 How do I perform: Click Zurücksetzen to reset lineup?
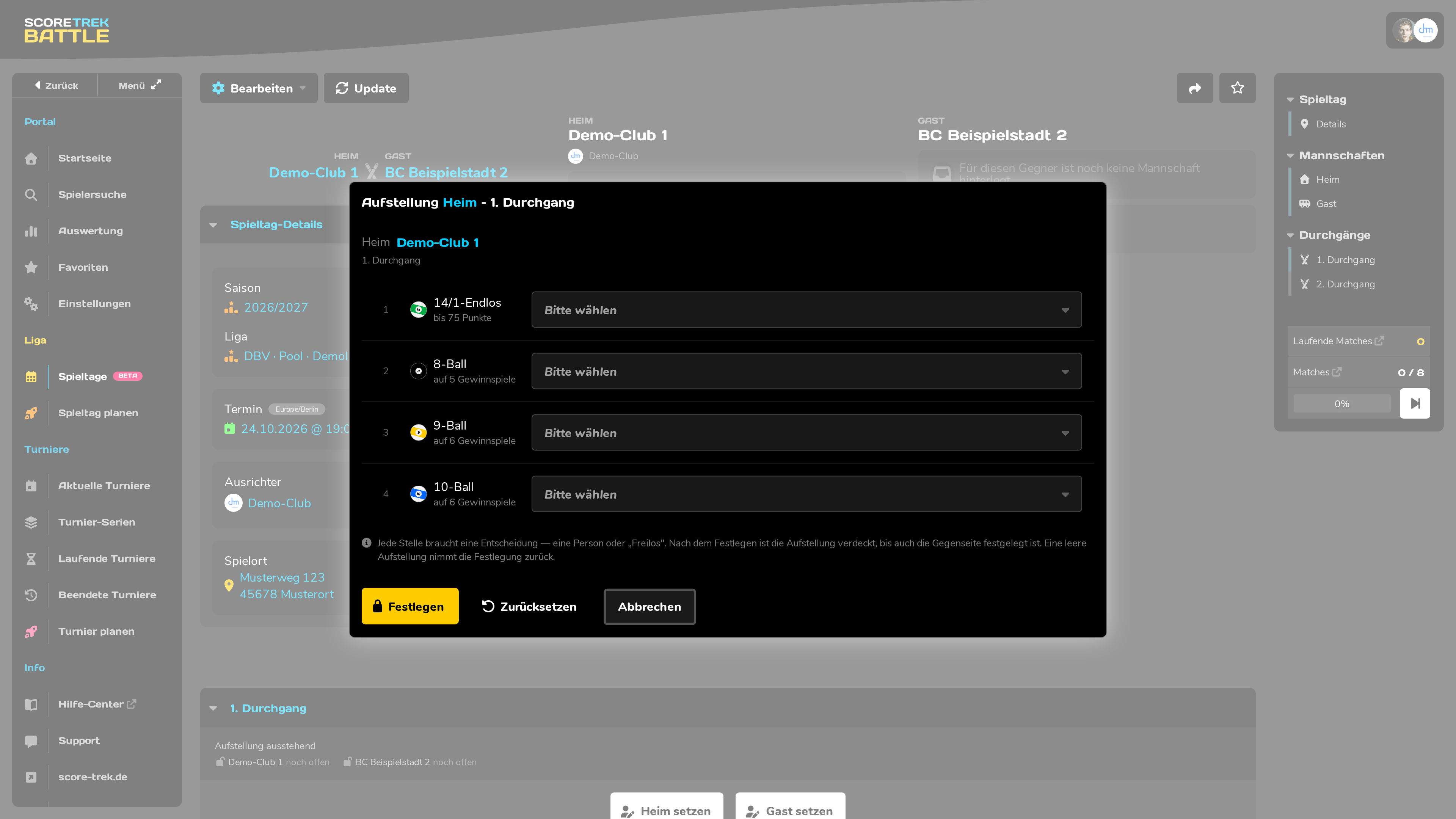(529, 607)
